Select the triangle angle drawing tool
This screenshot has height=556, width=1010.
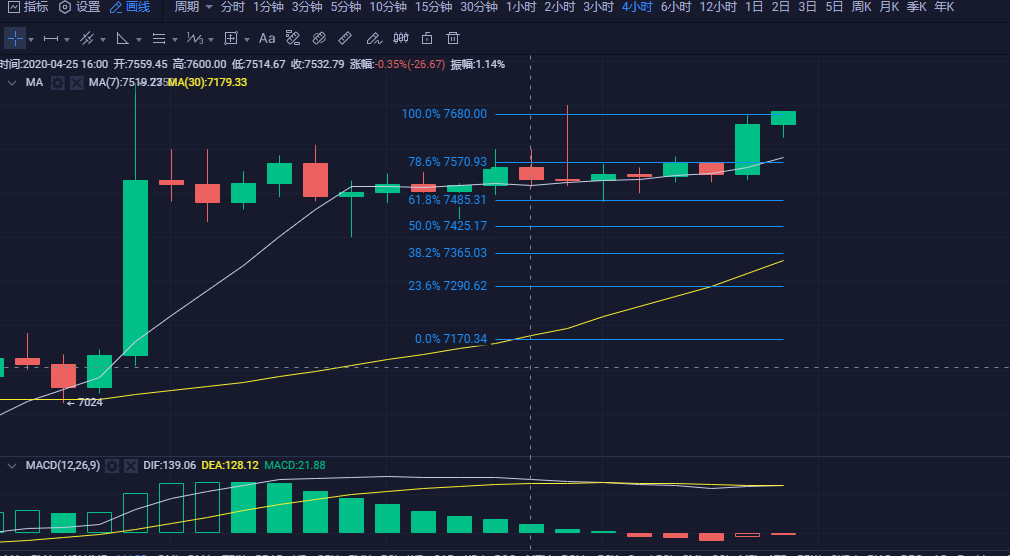122,39
